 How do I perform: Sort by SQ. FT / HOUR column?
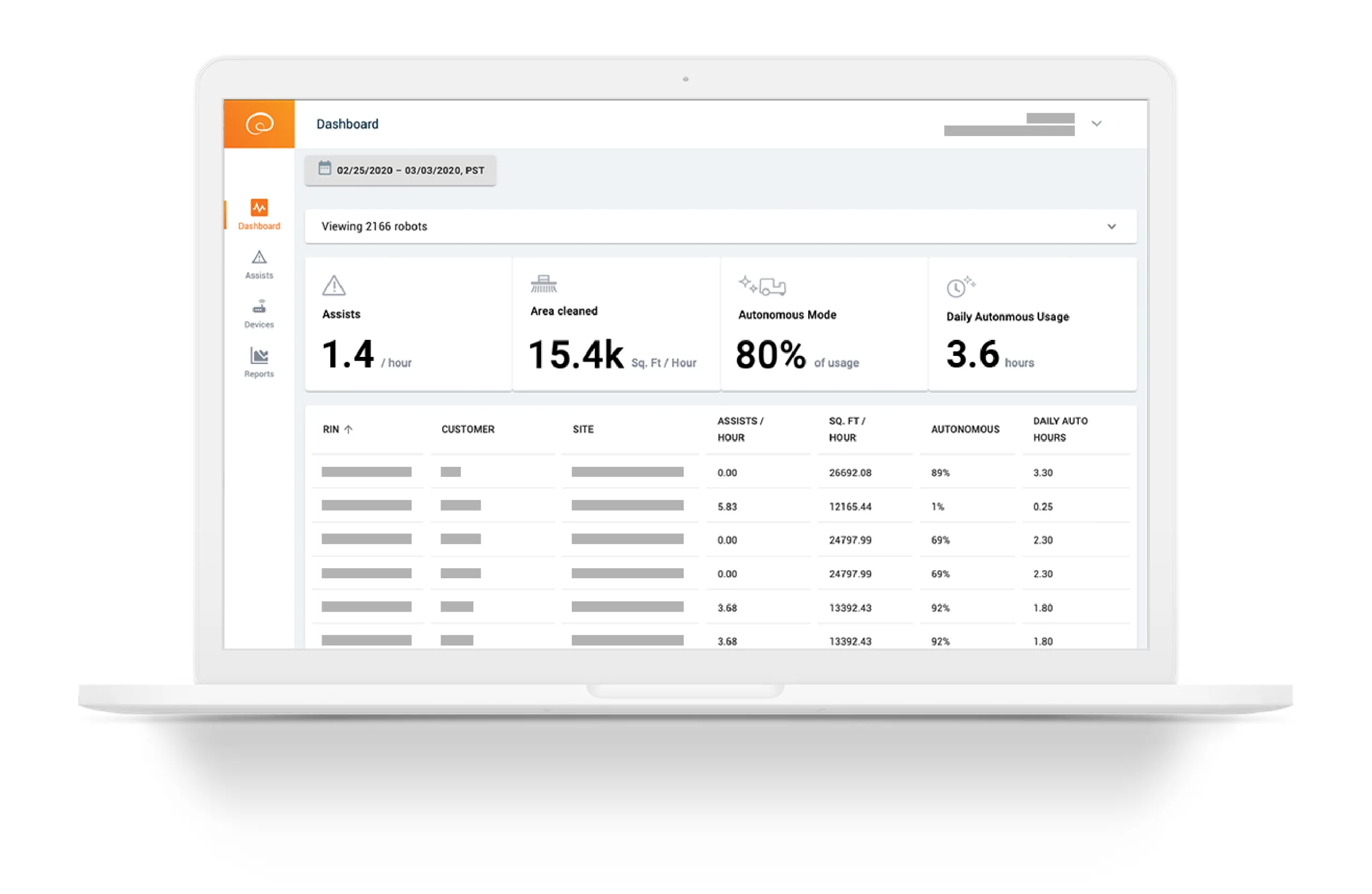point(847,429)
